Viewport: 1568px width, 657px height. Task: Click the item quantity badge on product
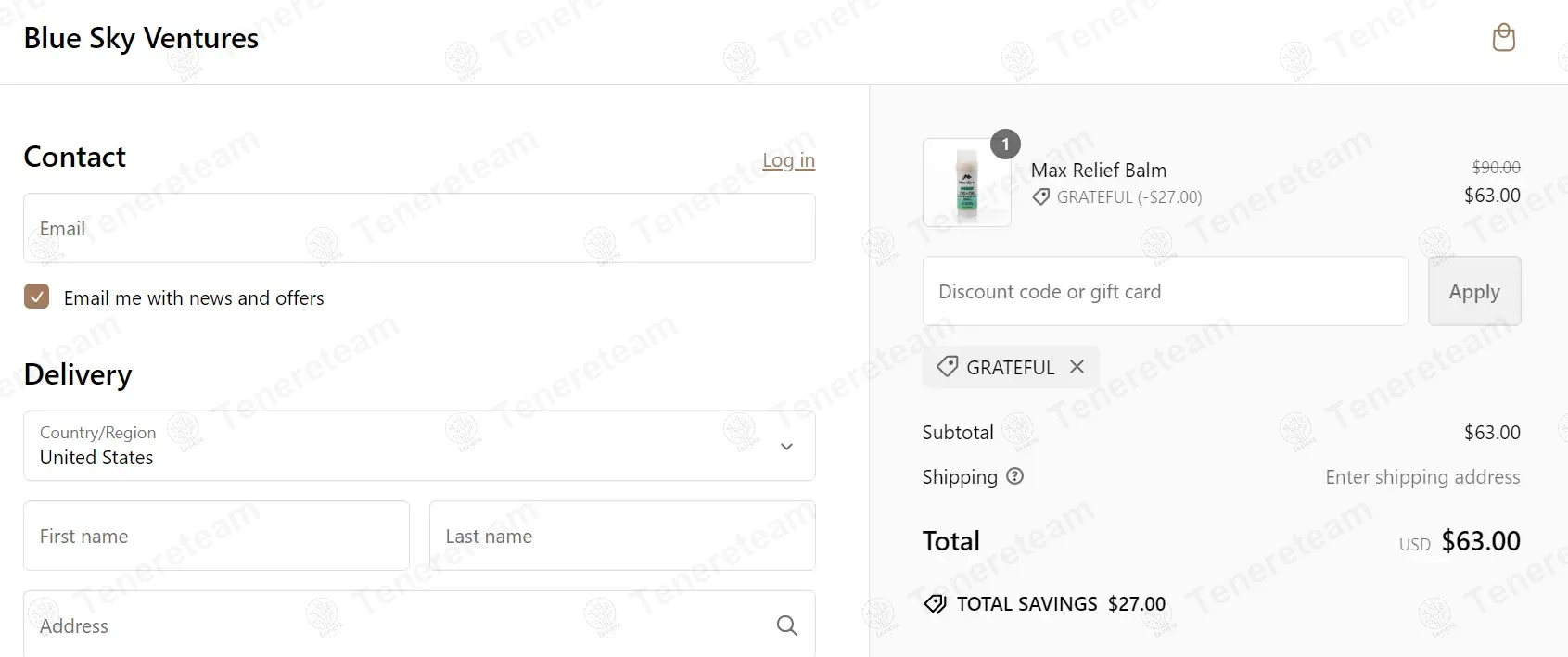pyautogui.click(x=1005, y=145)
